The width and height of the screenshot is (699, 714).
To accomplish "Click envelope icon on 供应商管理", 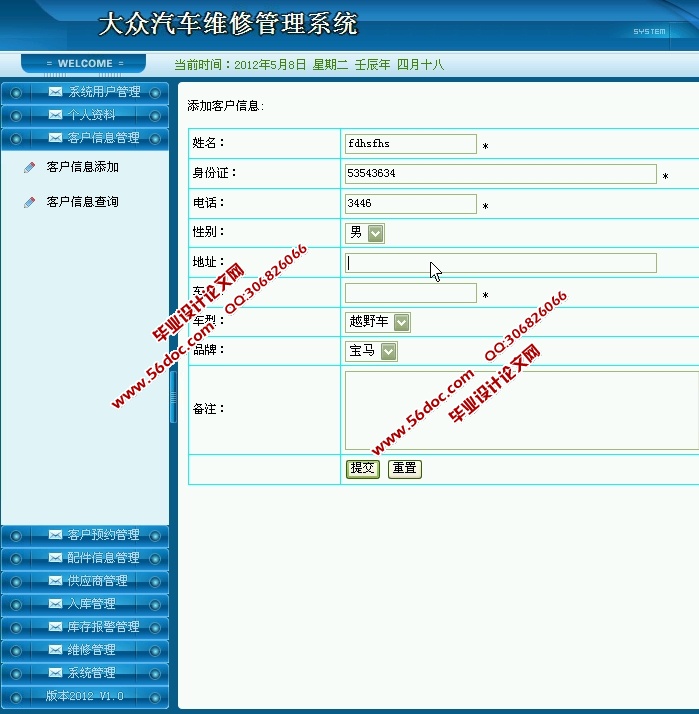I will point(55,581).
